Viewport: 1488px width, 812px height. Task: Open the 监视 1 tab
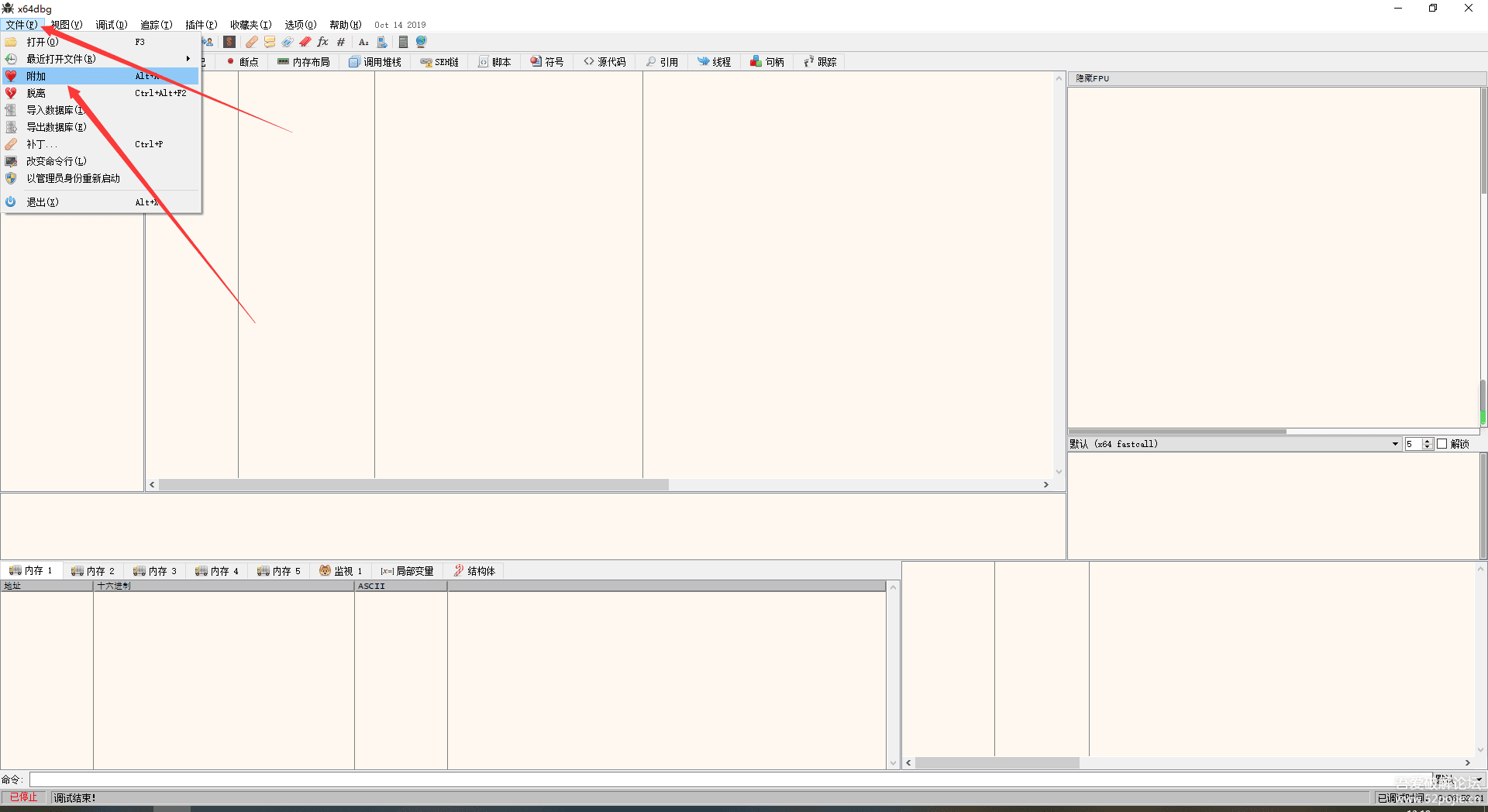(x=341, y=571)
